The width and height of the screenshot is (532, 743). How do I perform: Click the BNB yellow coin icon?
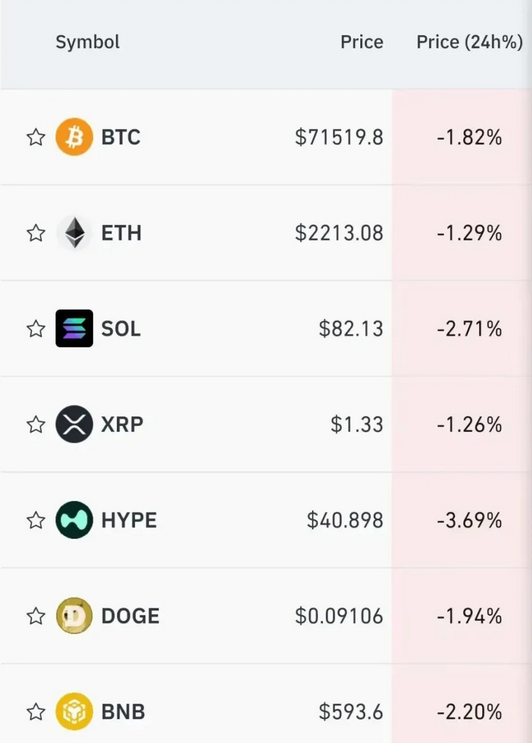pyautogui.click(x=74, y=711)
